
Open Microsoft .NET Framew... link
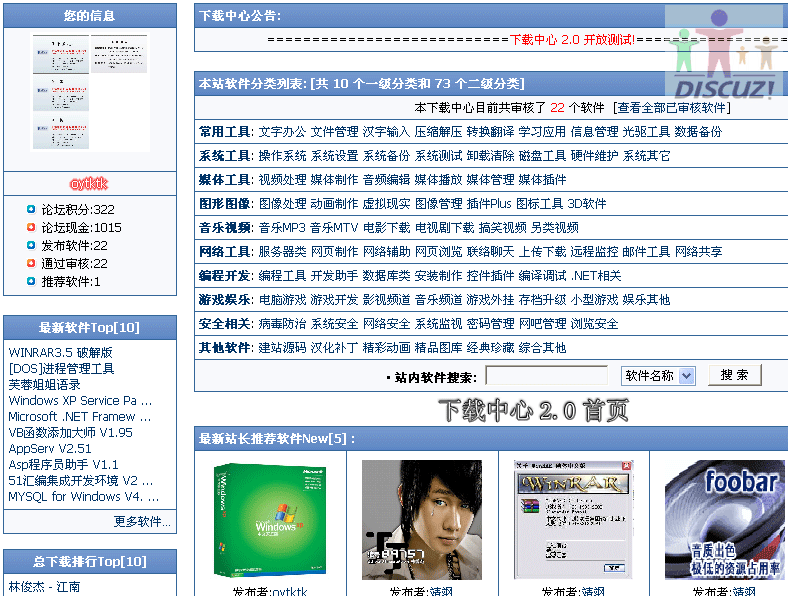pos(79,417)
